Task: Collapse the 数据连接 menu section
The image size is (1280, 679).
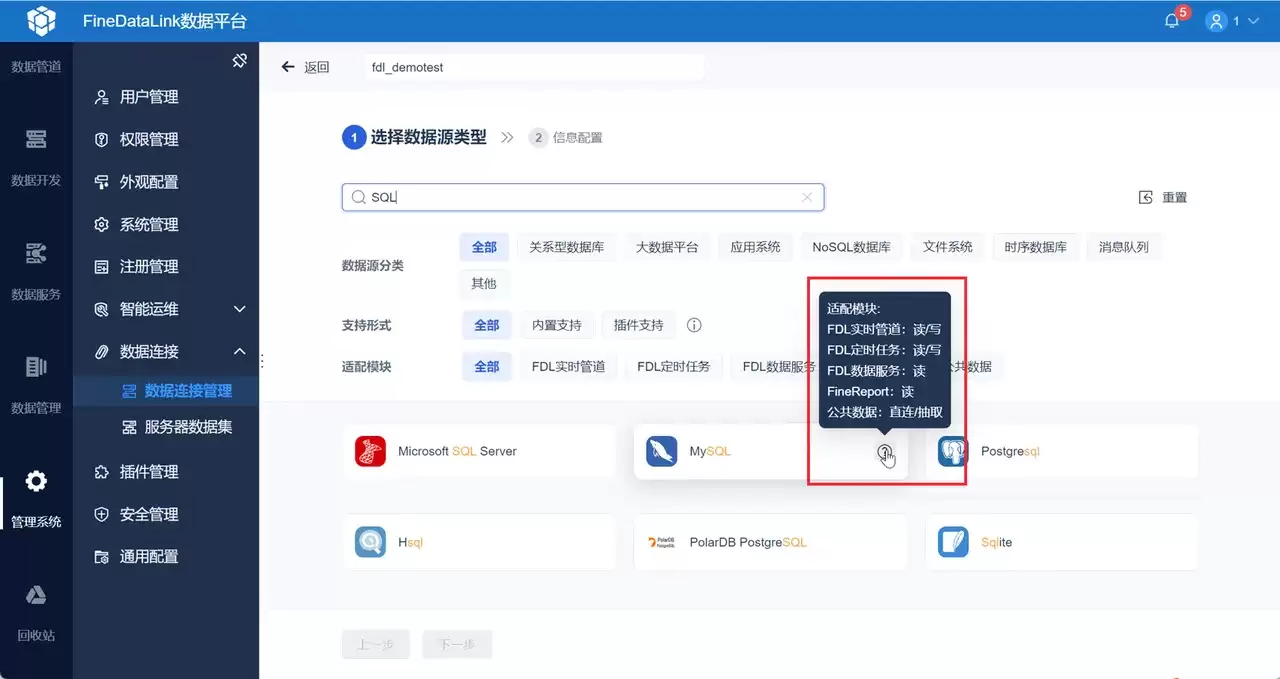Action: pyautogui.click(x=239, y=351)
